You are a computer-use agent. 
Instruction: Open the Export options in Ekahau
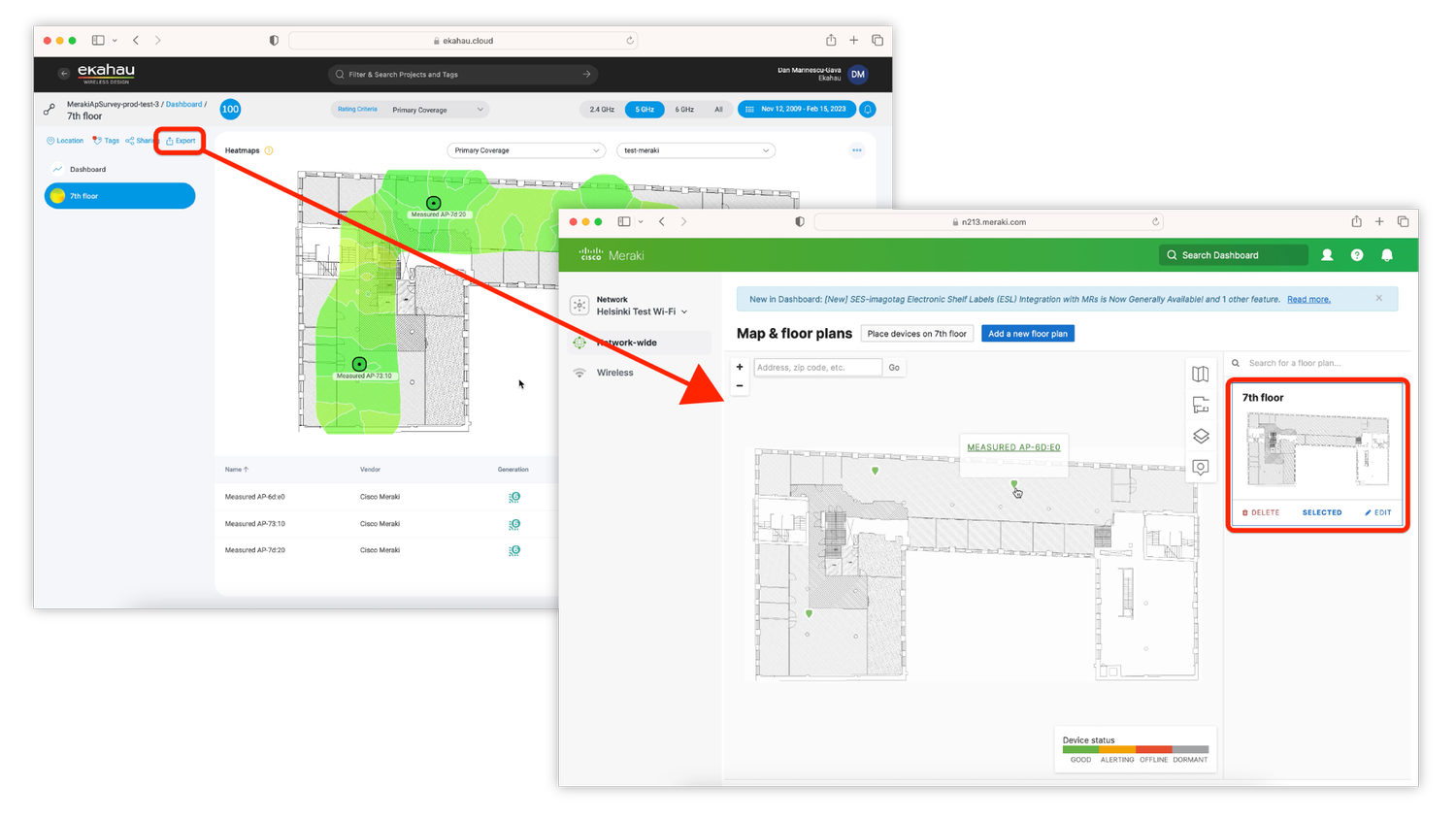pyautogui.click(x=180, y=140)
